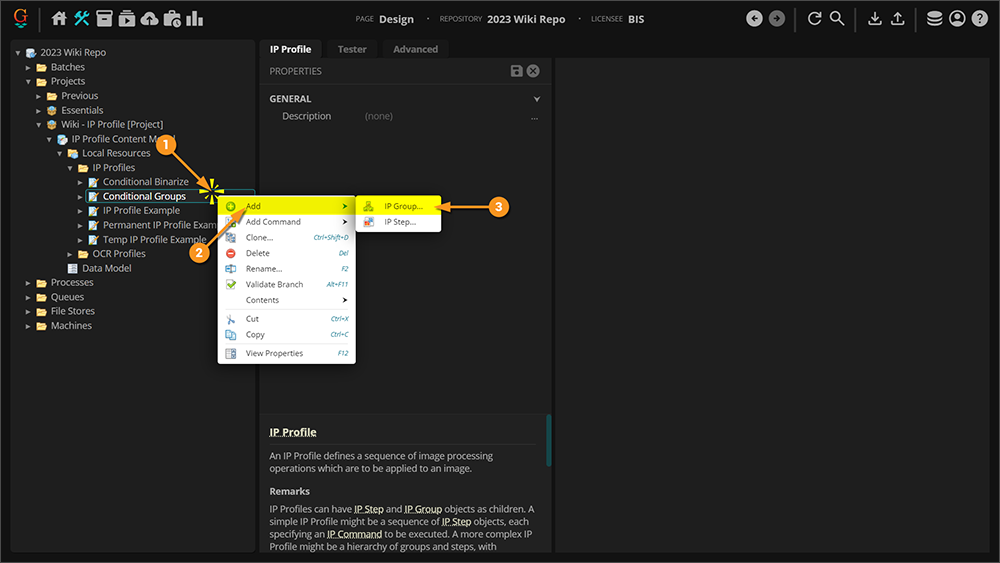Image resolution: width=1000 pixels, height=563 pixels.
Task: Collapse the Wiki - IP Profile project
Action: tap(38, 125)
